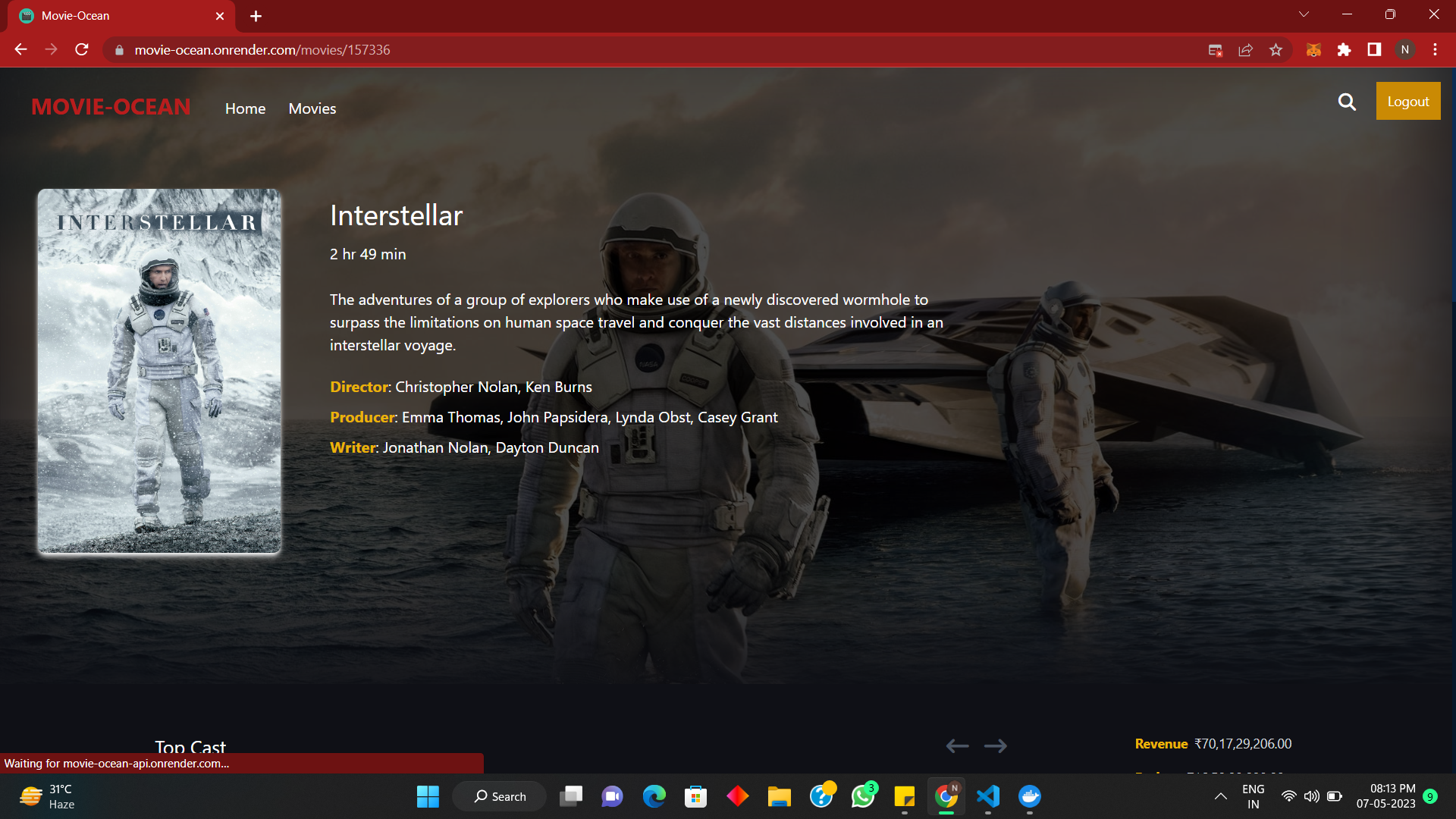Image resolution: width=1456 pixels, height=819 pixels.
Task: Open the Get Help taskbar icon
Action: tap(821, 796)
